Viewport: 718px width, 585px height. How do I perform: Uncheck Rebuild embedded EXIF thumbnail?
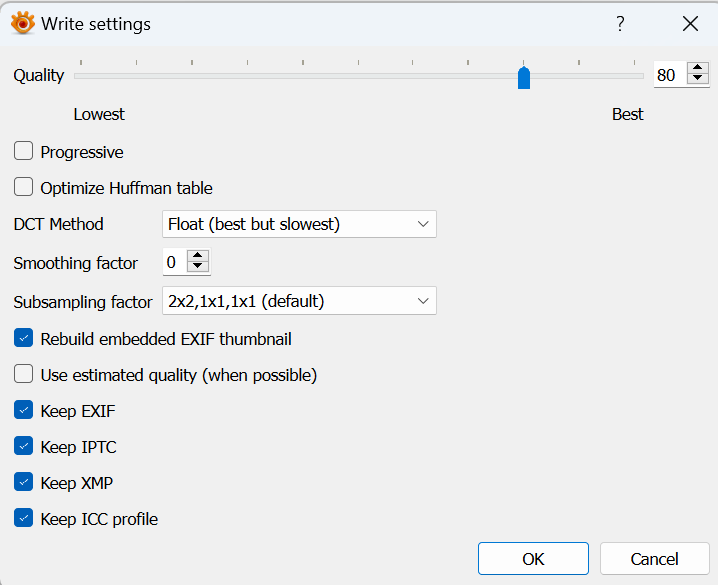[x=24, y=339]
